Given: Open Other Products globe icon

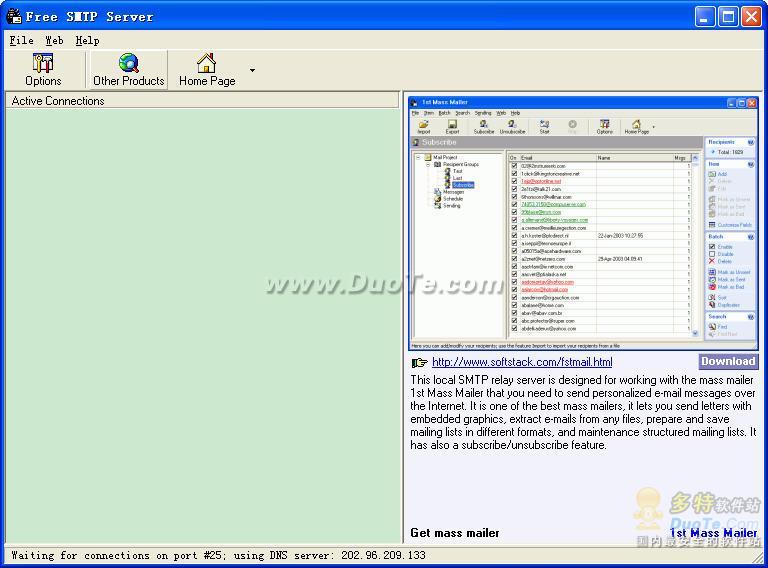Looking at the screenshot, I should pos(128,63).
